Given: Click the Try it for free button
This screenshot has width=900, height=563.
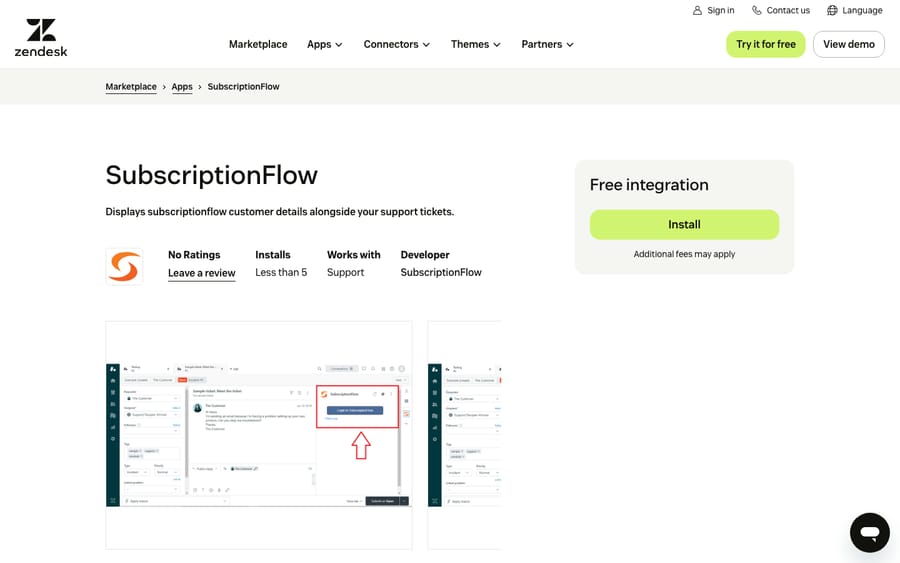Looking at the screenshot, I should (x=766, y=44).
